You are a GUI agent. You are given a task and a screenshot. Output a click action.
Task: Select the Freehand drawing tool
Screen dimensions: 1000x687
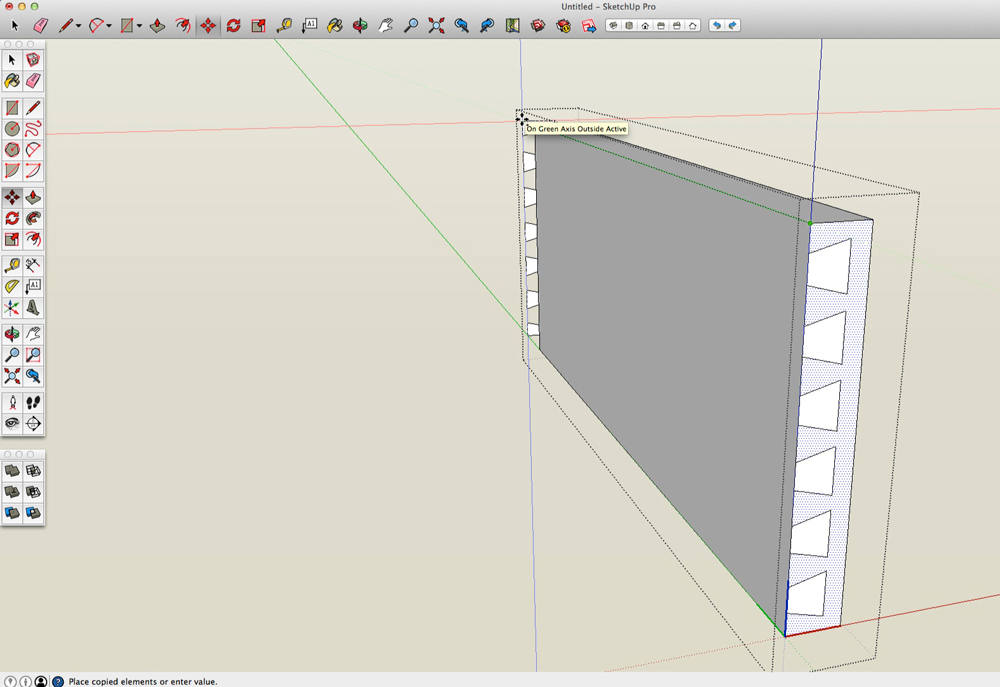click(33, 129)
